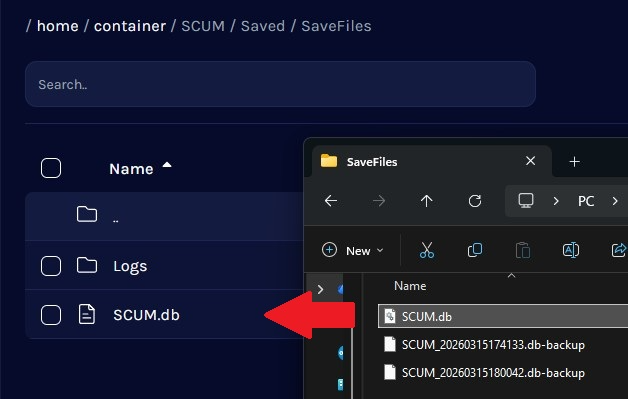Check the SCUM.db file checkbox
Screen dimensions: 628x399
pyautogui.click(x=51, y=315)
